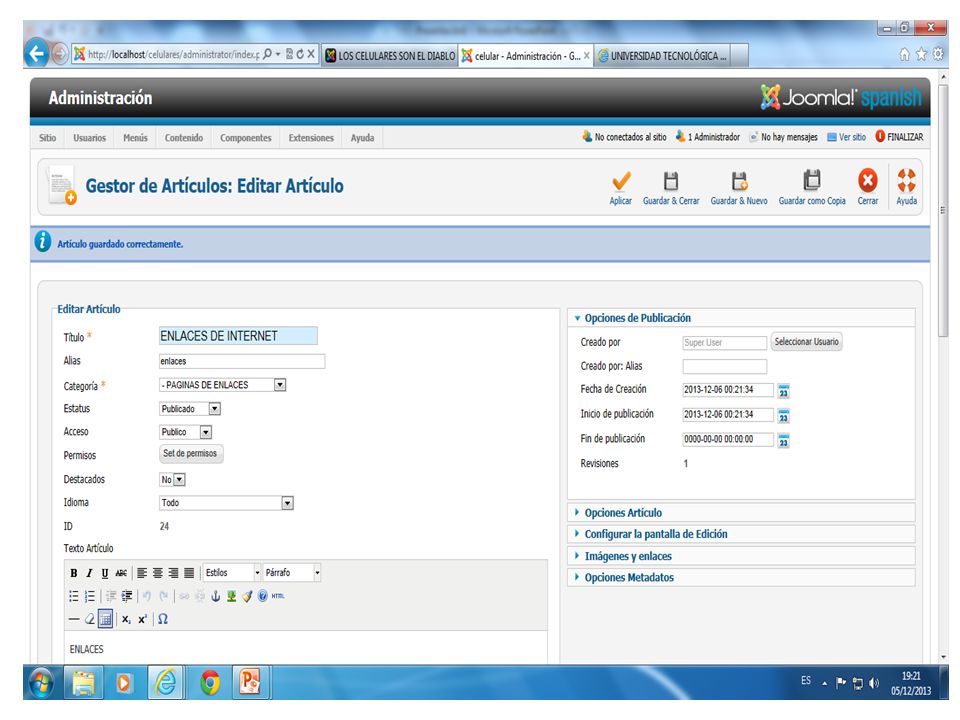Screen dimensions: 960x720
Task: Click the FINALIZAR logout link
Action: [899, 137]
